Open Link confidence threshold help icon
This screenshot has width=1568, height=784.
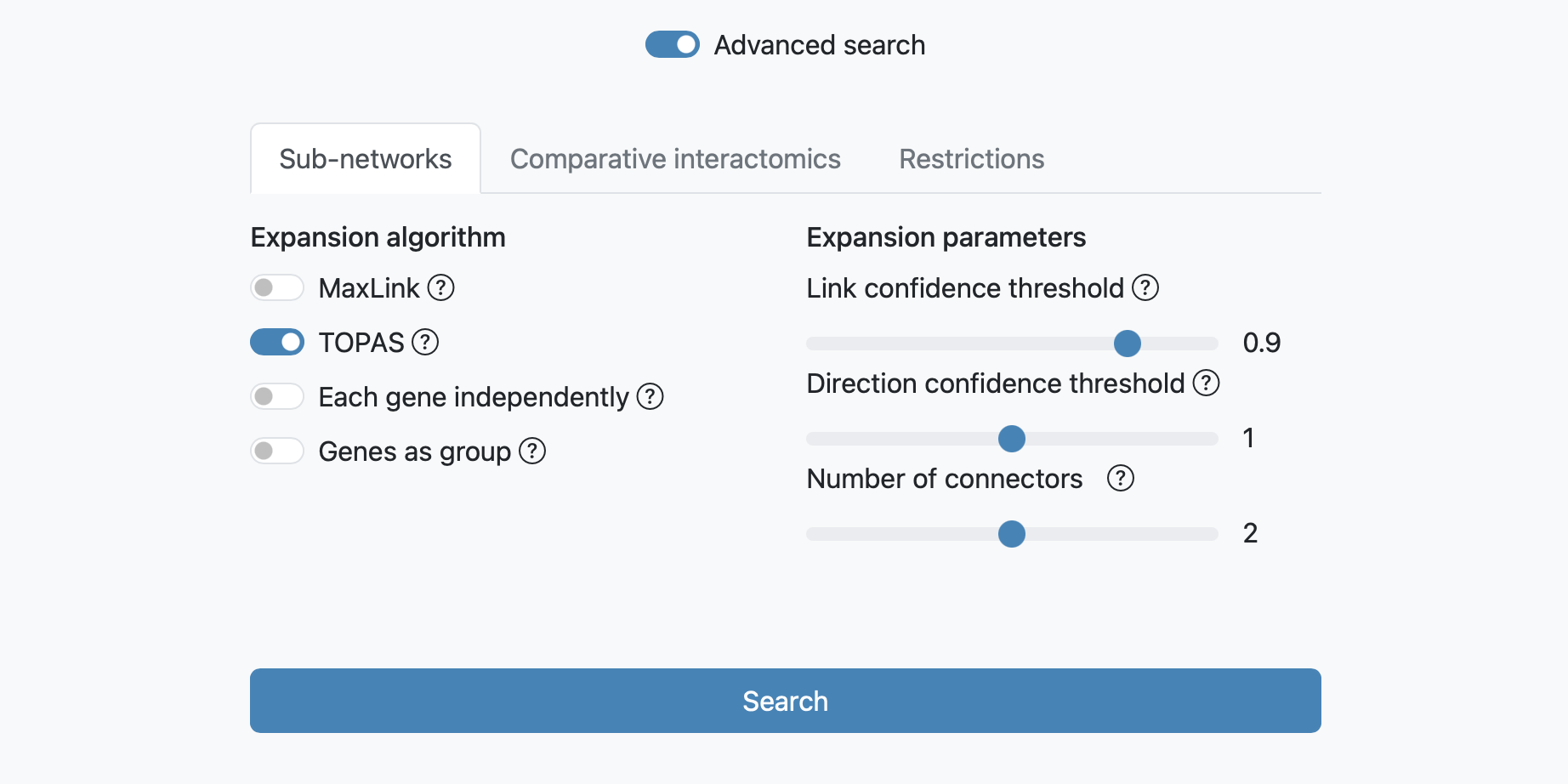coord(1145,288)
